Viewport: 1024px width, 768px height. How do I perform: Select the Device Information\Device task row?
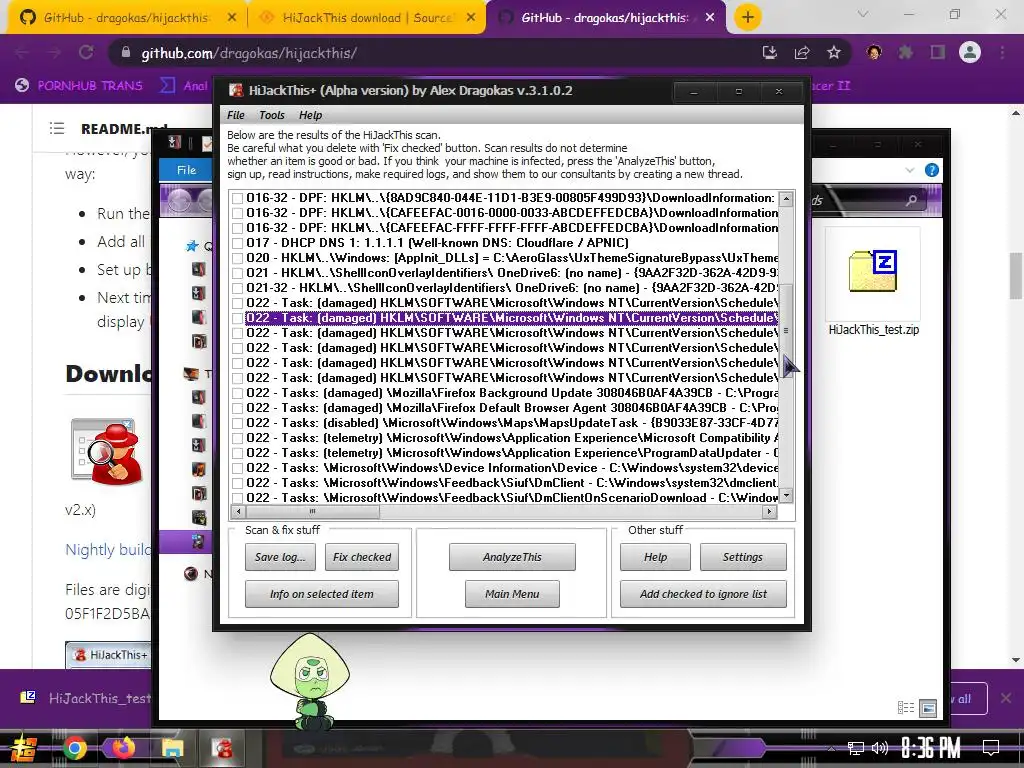point(512,468)
